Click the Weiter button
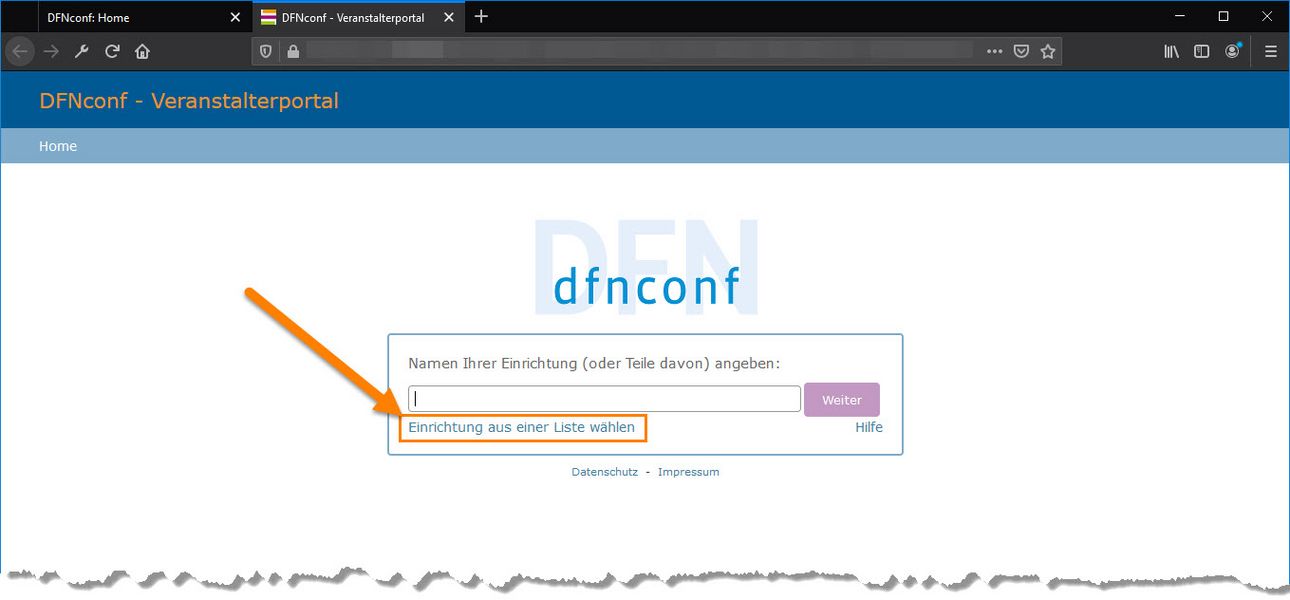The width and height of the screenshot is (1290, 600). coord(842,399)
